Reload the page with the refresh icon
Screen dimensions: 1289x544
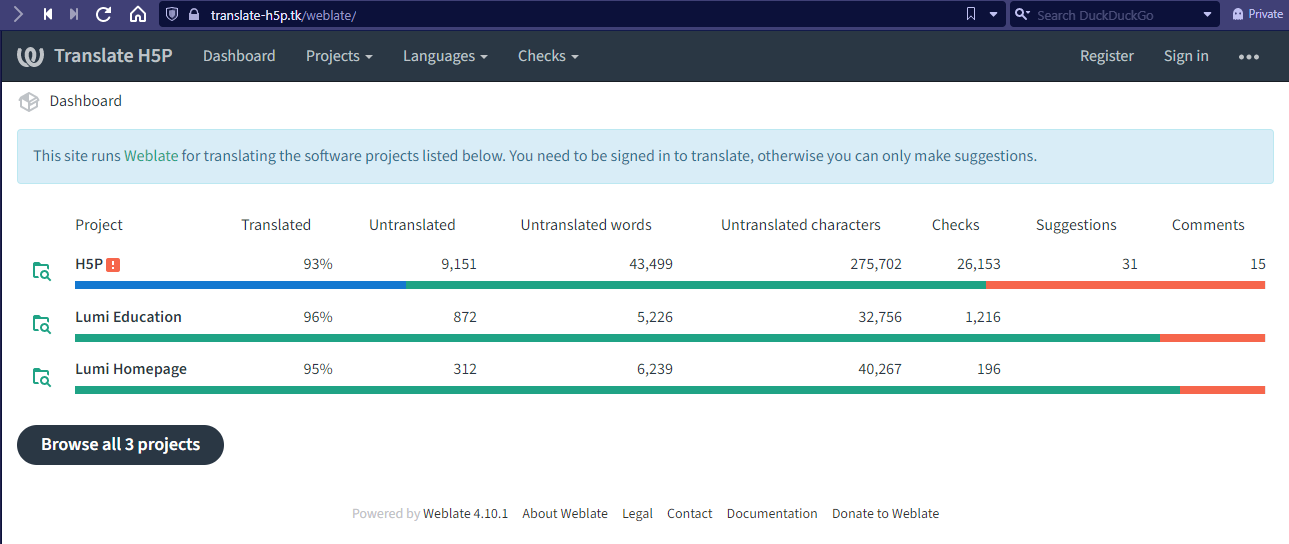(104, 14)
